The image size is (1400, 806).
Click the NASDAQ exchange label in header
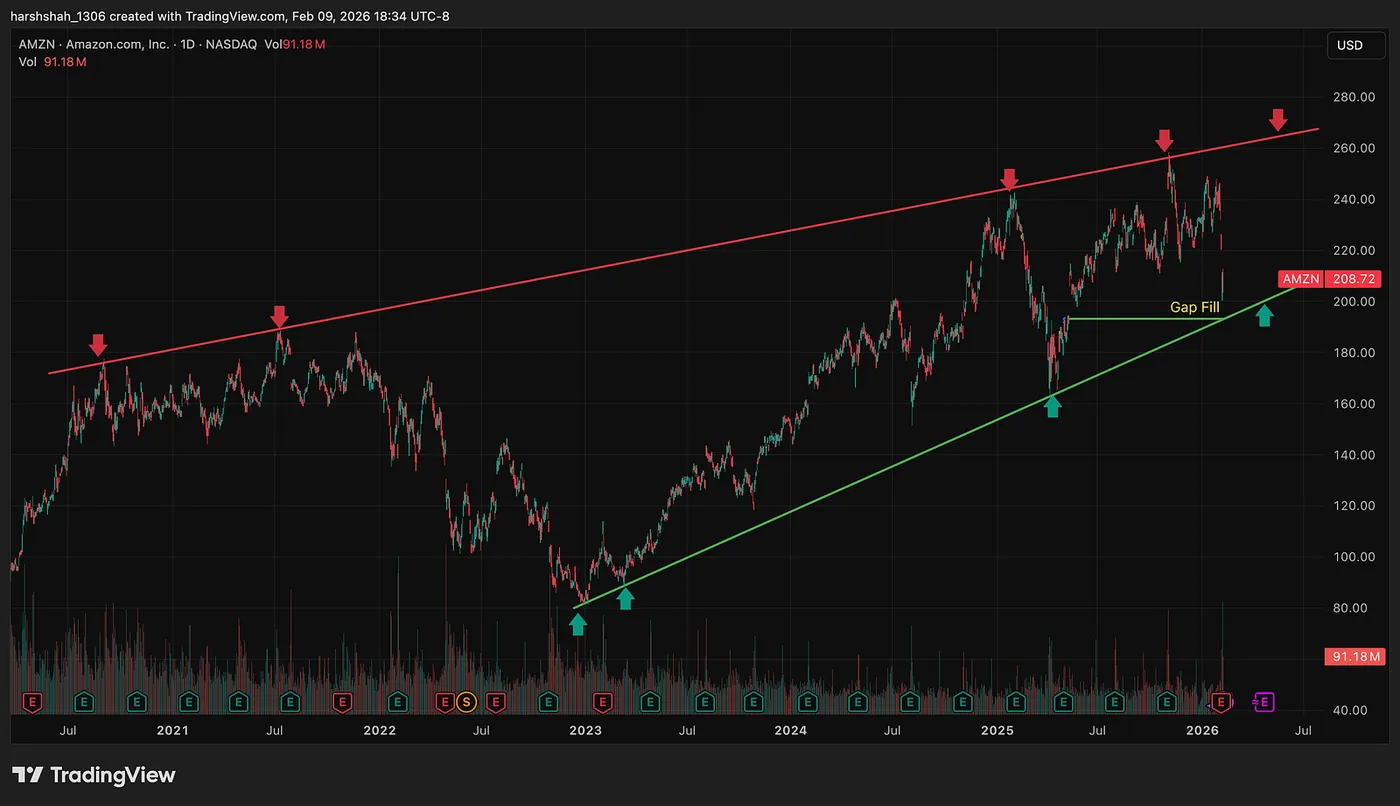point(233,44)
